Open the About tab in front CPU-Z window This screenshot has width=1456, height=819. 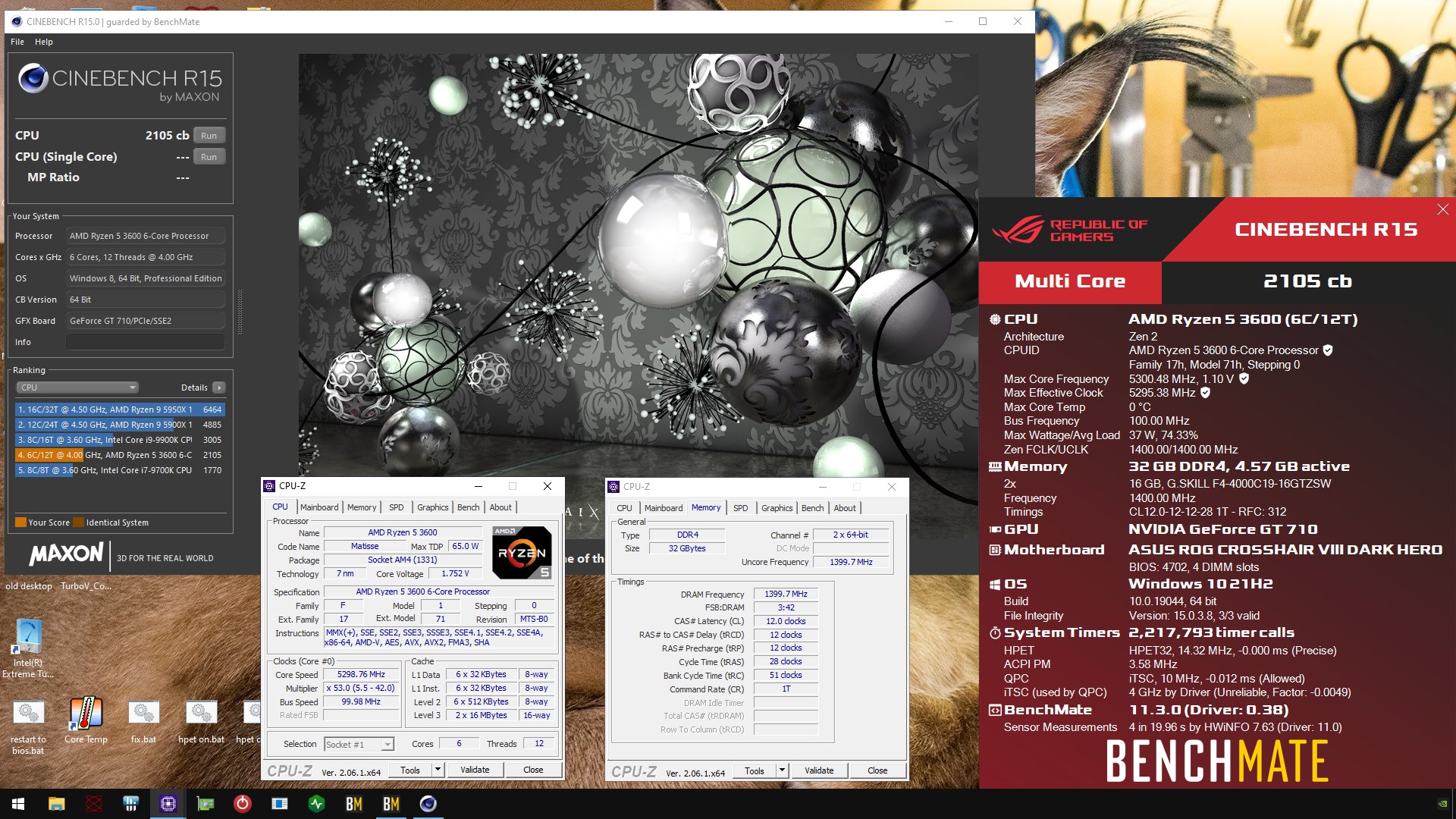(x=500, y=507)
